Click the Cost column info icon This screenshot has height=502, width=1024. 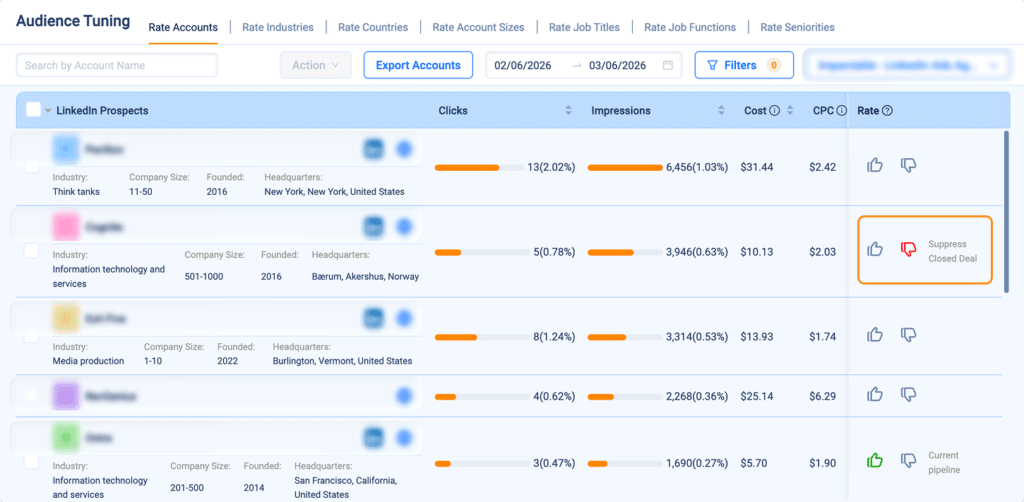(x=775, y=110)
